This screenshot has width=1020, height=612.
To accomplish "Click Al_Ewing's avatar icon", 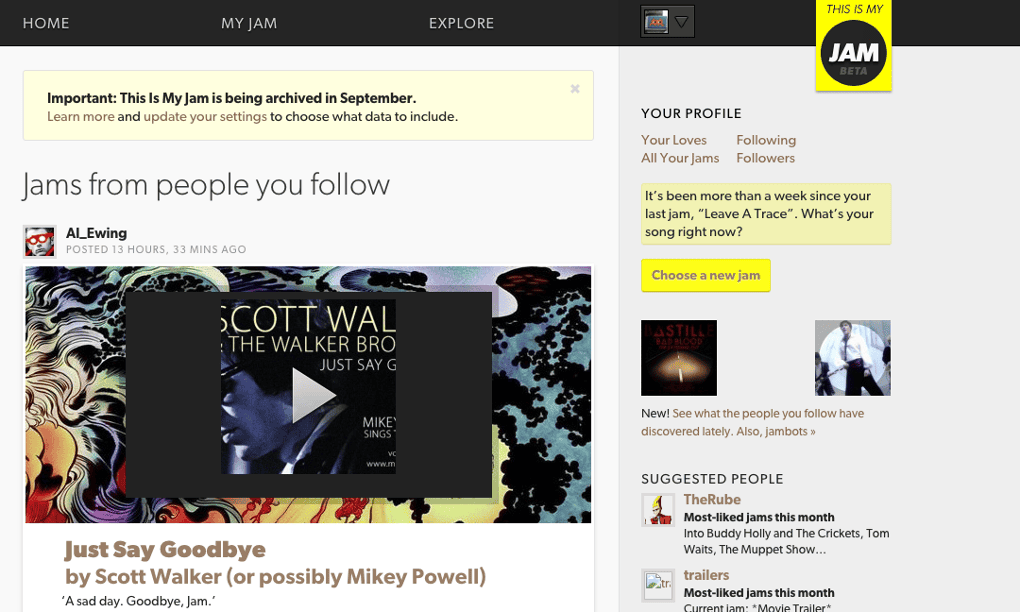I will pyautogui.click(x=39, y=240).
